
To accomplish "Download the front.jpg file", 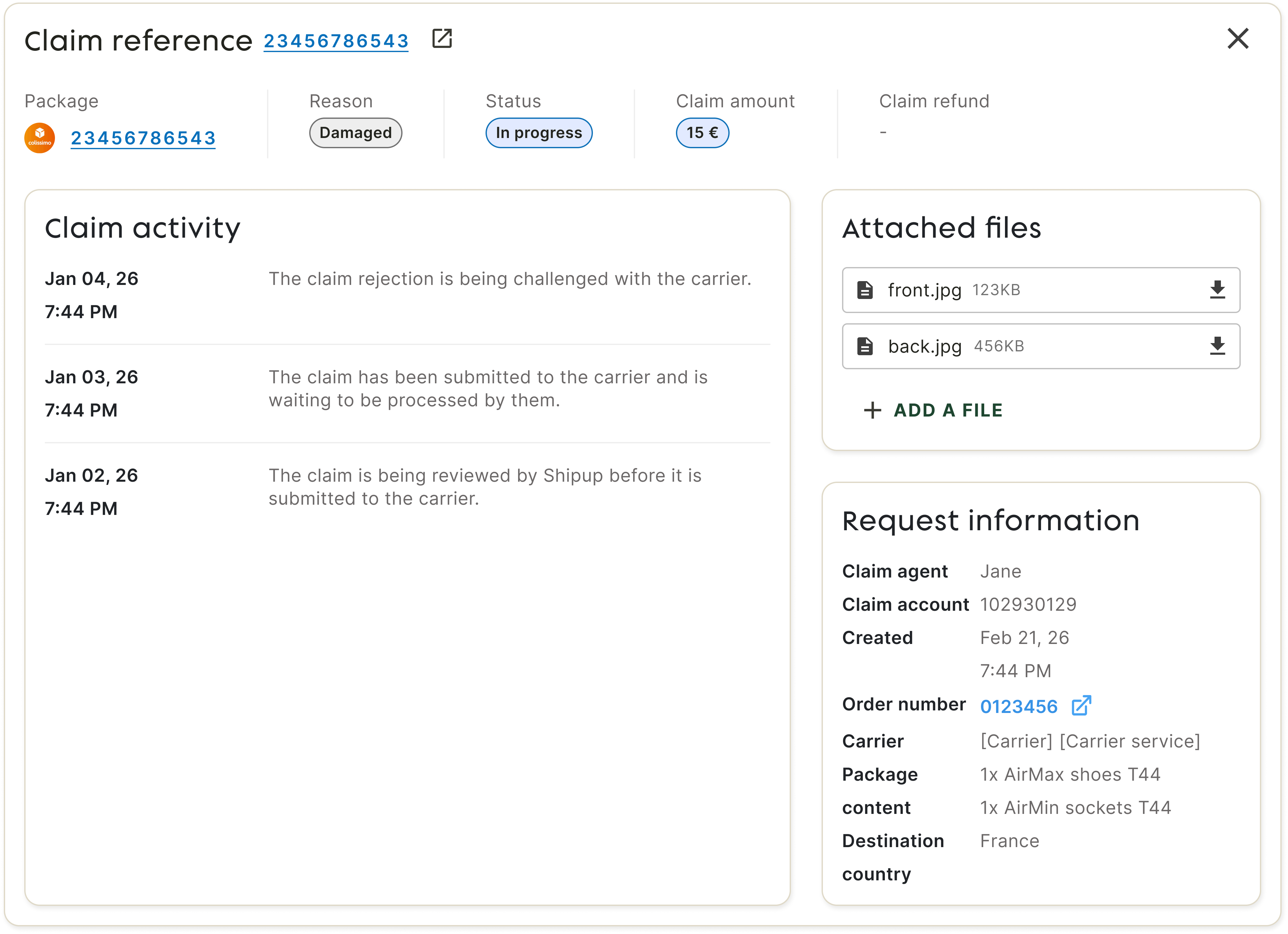I will pyautogui.click(x=1217, y=290).
